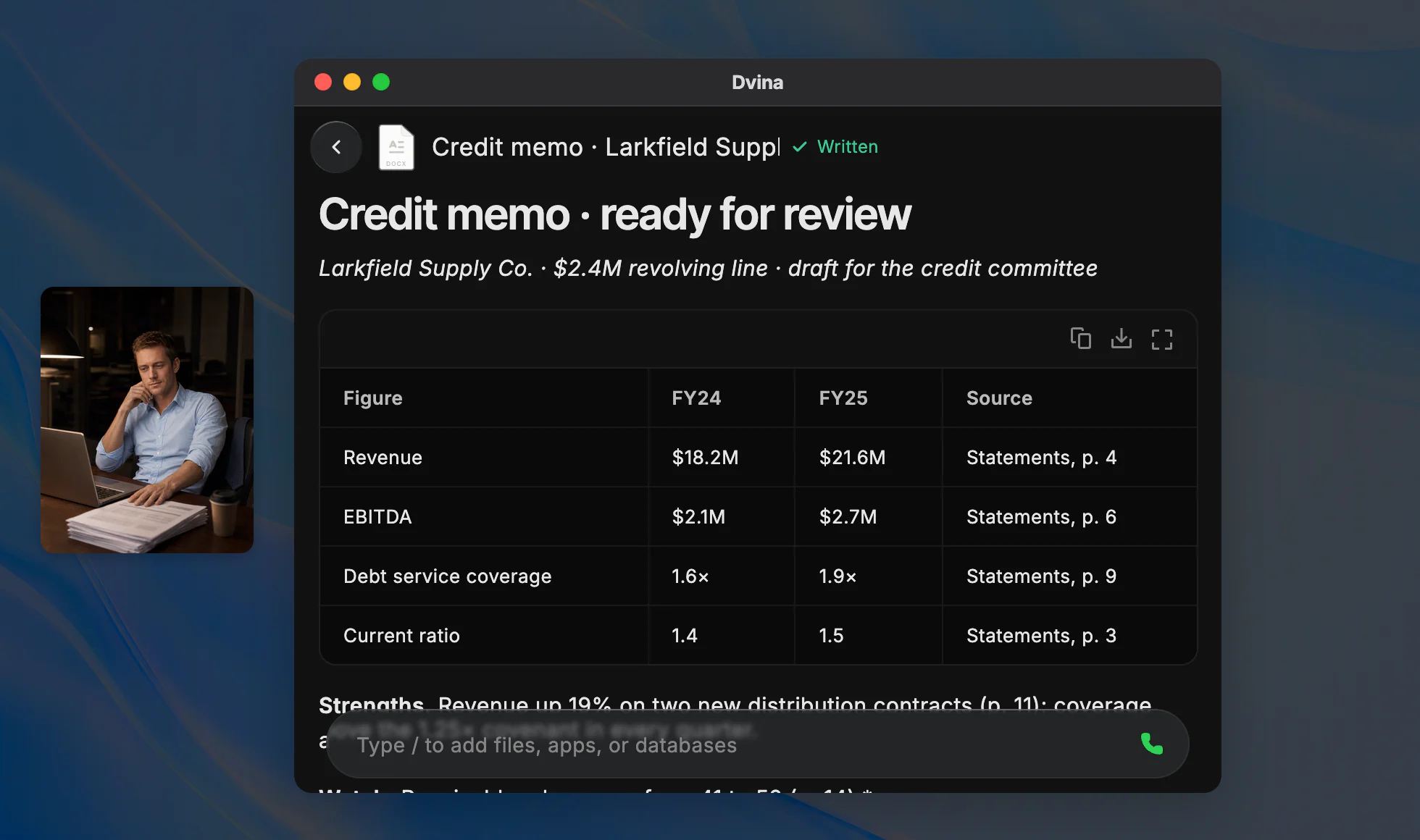Image resolution: width=1420 pixels, height=840 pixels.
Task: Click Statements, p. 3 source cell
Action: tap(1041, 635)
